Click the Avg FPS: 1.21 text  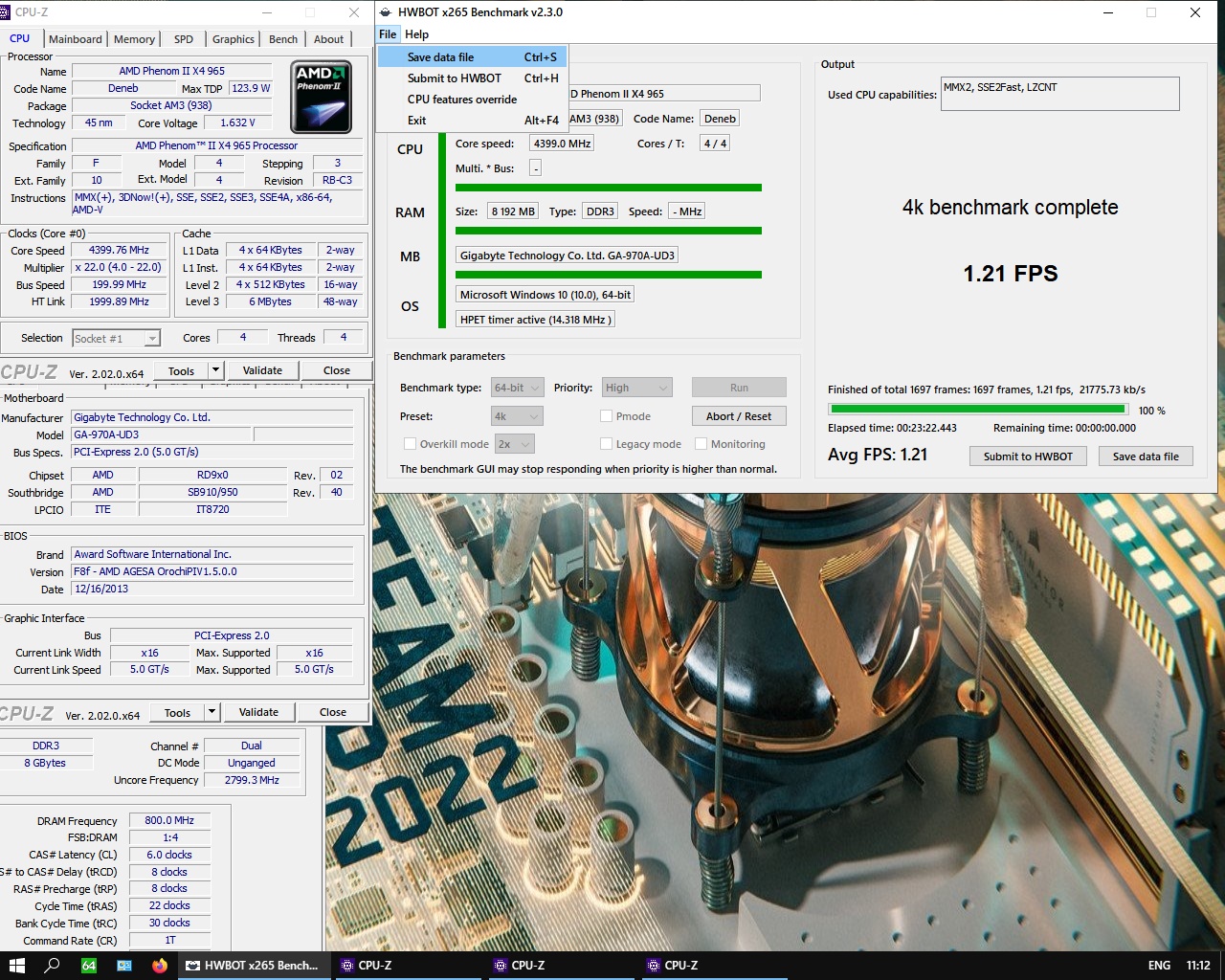(x=878, y=455)
